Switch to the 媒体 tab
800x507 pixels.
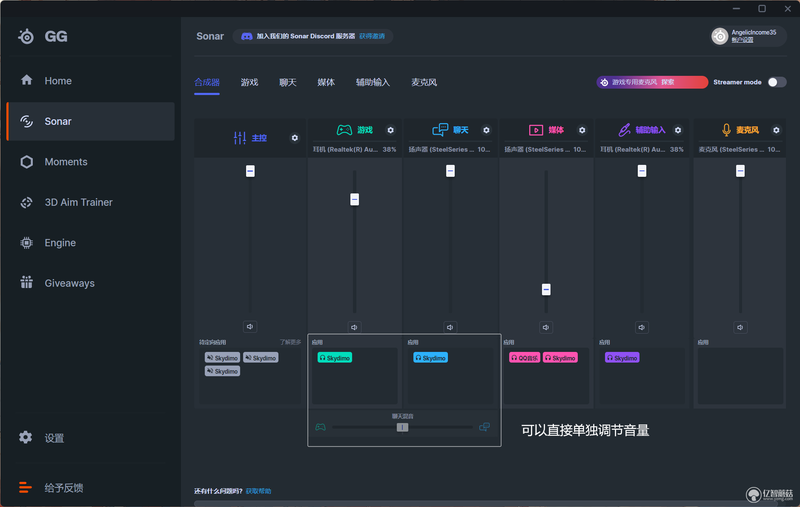pyautogui.click(x=326, y=83)
